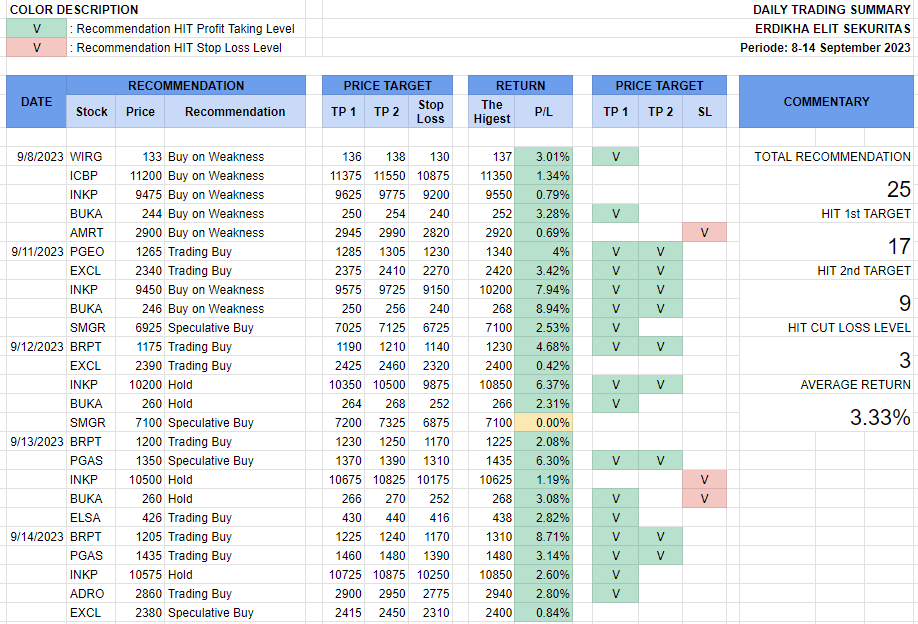Select the DATE column header
The image size is (918, 624).
(36, 101)
